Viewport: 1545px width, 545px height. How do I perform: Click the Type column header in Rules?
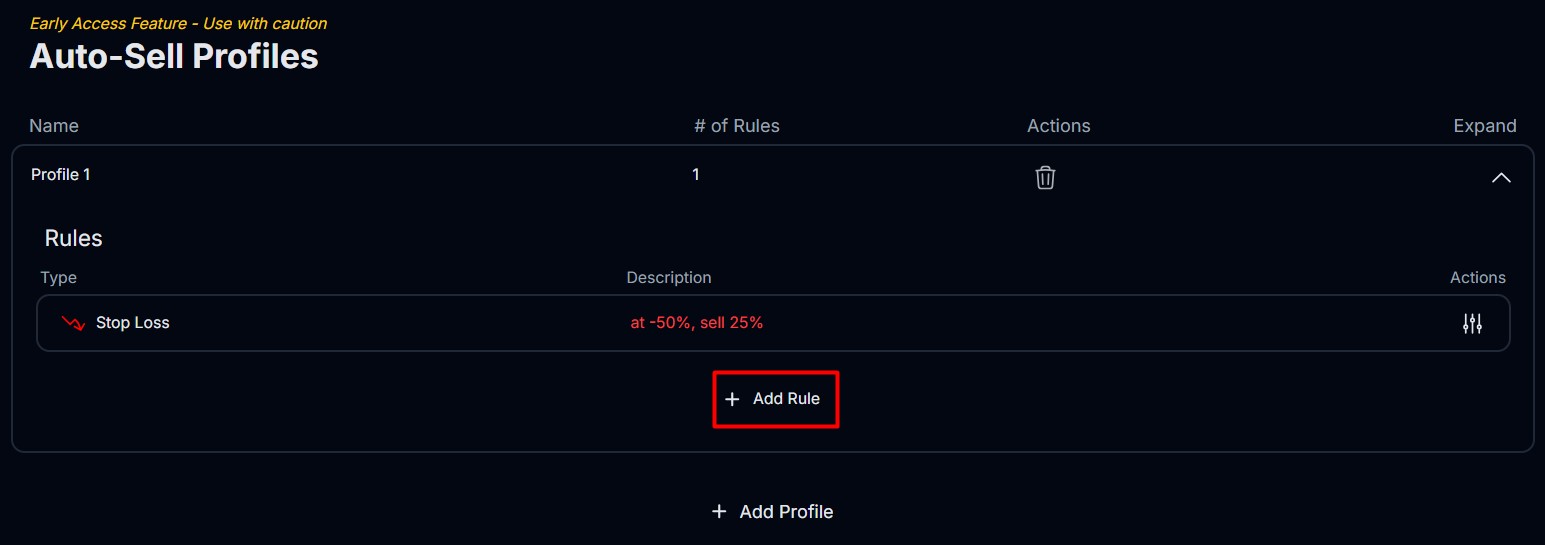tap(59, 278)
